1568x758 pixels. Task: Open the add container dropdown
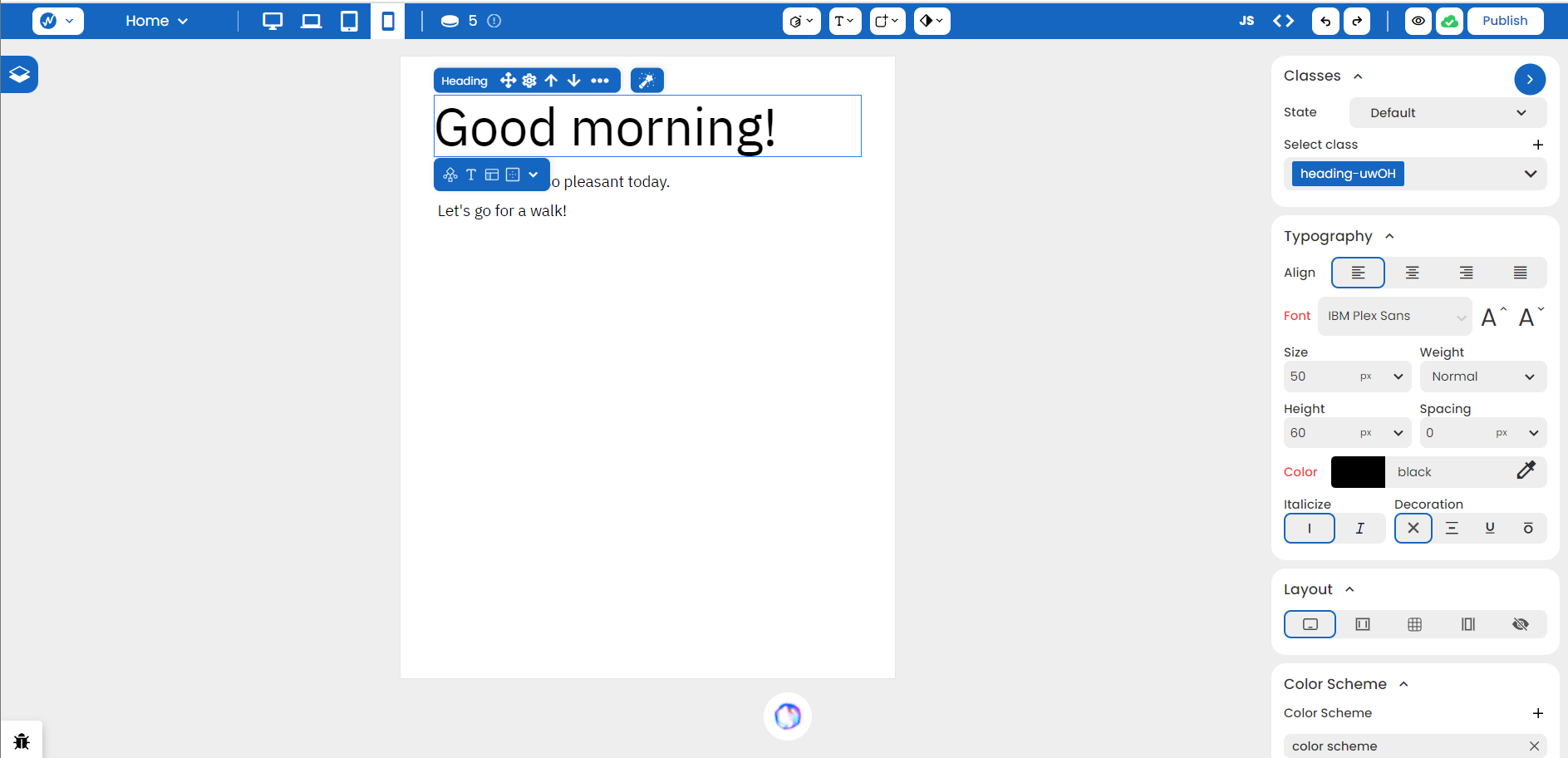pos(887,21)
